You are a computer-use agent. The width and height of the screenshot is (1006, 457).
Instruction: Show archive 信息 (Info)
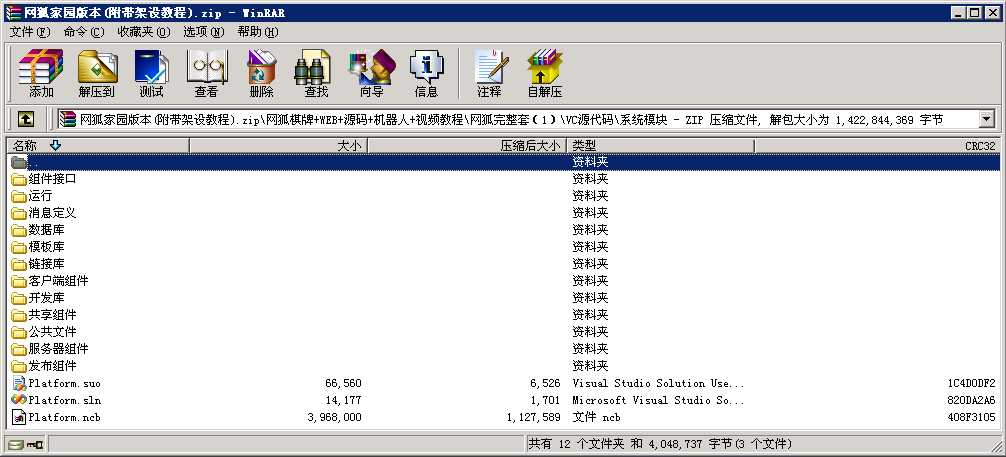[427, 73]
